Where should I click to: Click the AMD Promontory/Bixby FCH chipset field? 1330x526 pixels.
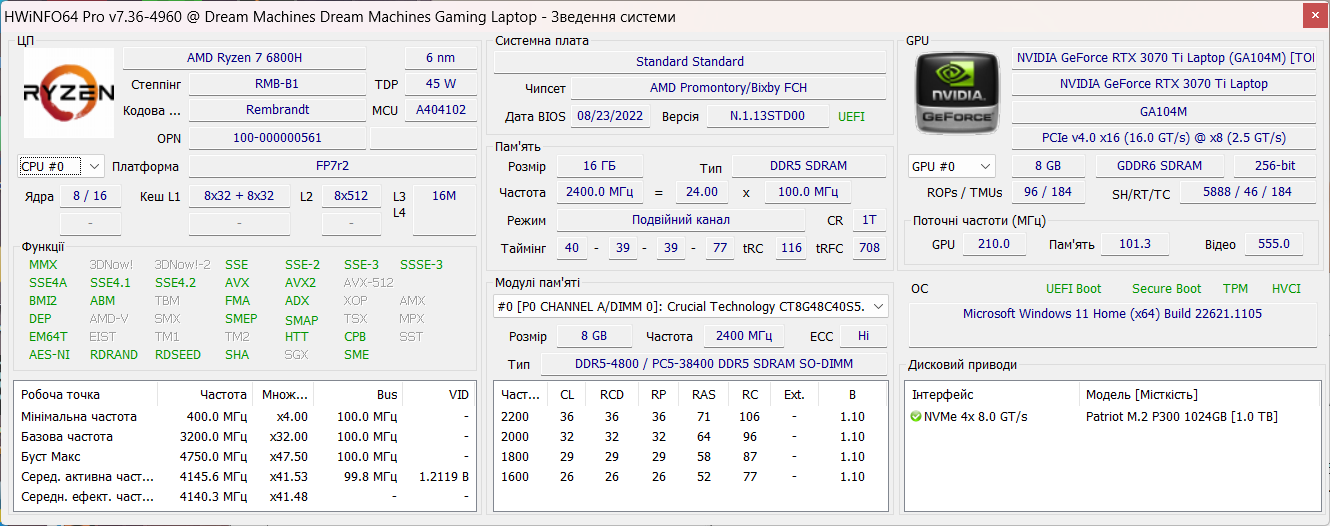(728, 89)
